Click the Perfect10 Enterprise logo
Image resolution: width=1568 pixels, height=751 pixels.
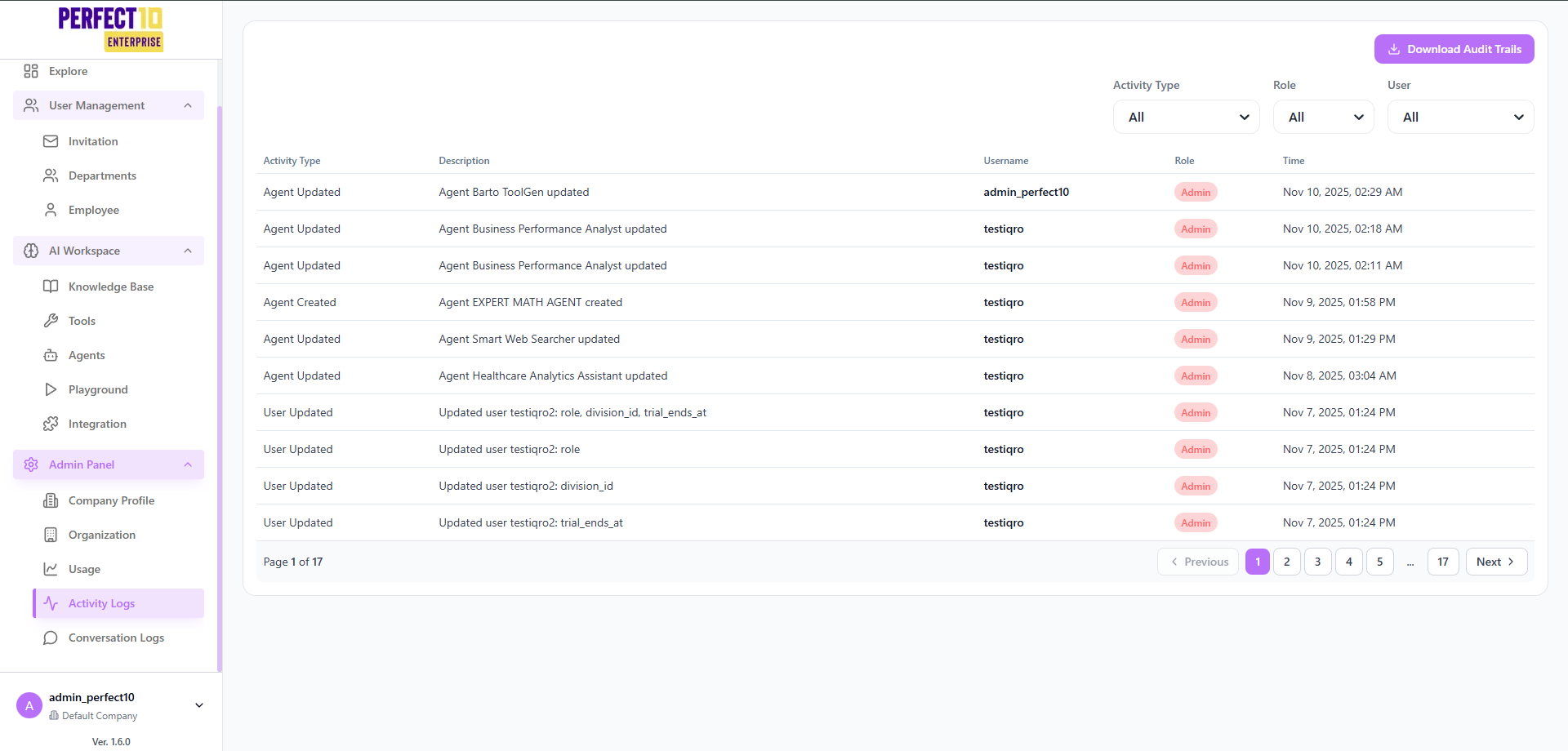click(x=110, y=29)
